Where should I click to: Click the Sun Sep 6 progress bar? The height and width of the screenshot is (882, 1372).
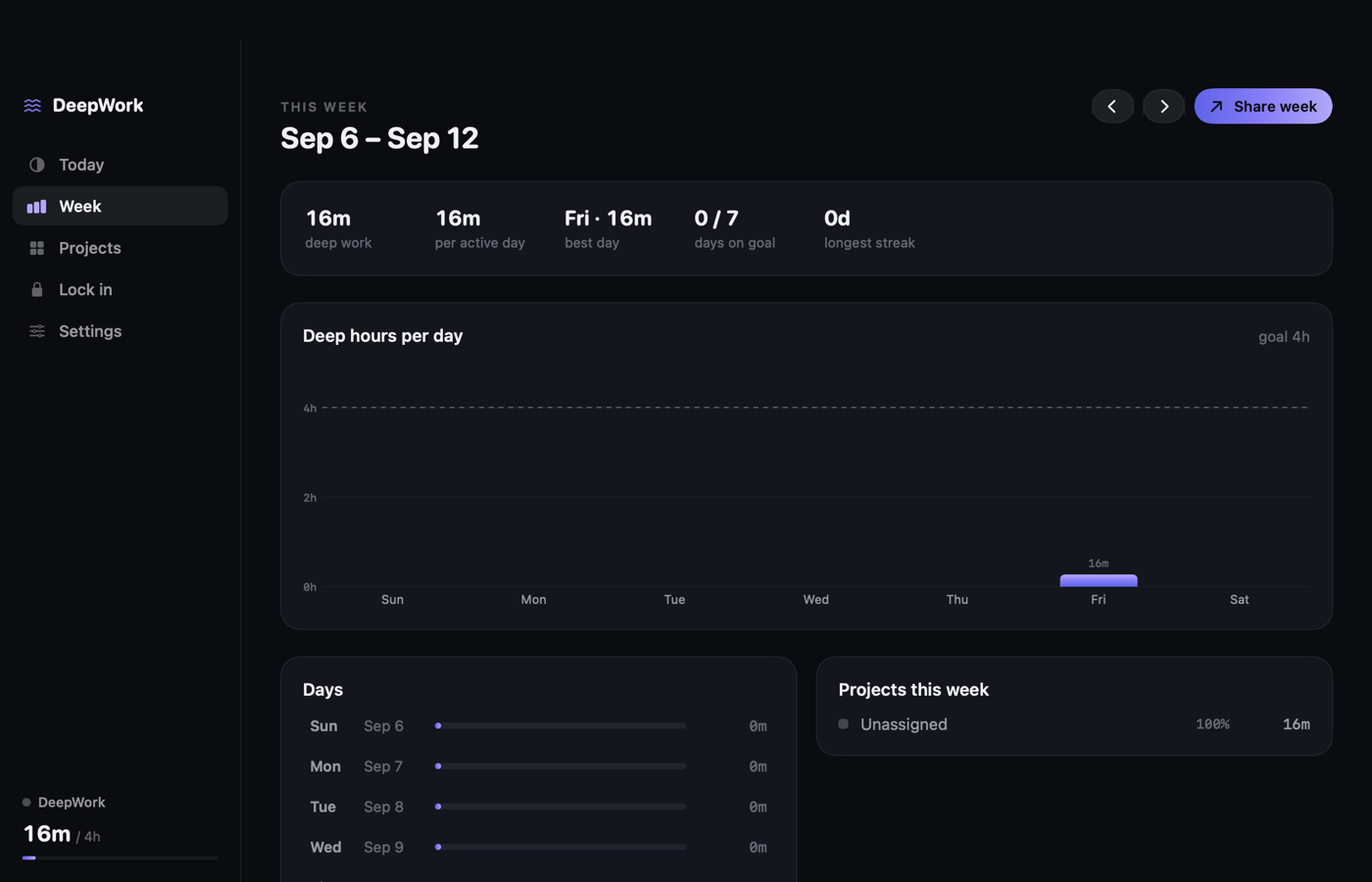pyautogui.click(x=561, y=726)
